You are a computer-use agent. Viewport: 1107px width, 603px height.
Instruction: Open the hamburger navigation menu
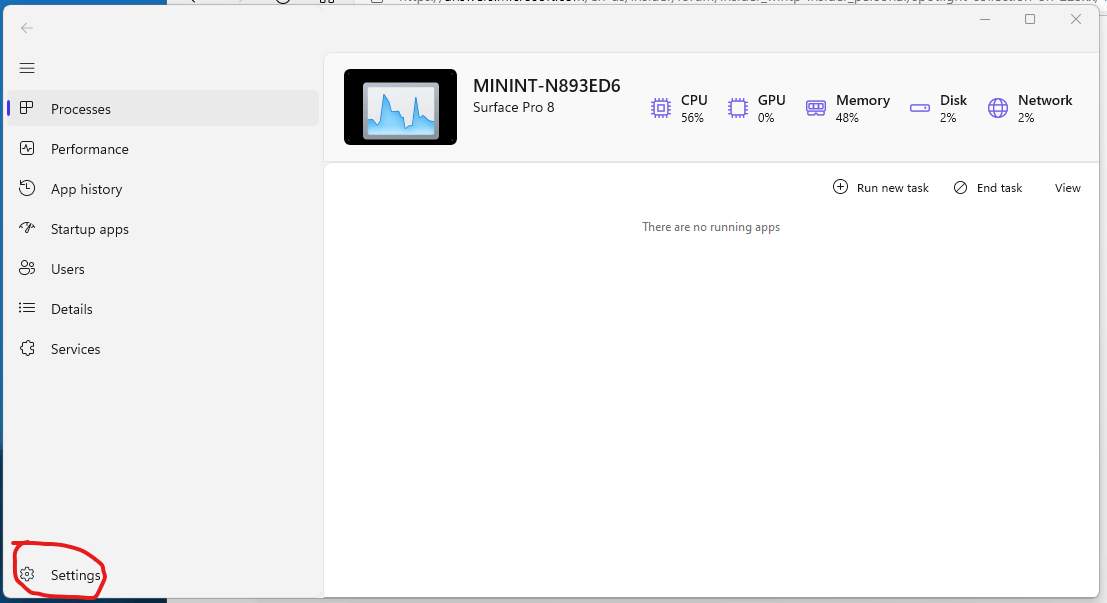pyautogui.click(x=27, y=68)
